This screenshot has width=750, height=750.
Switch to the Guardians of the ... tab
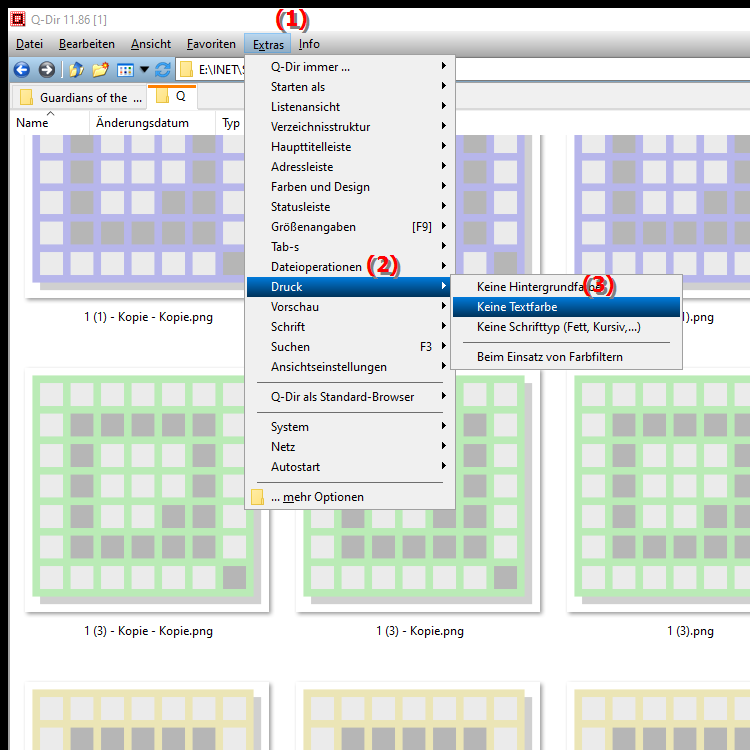[x=79, y=98]
